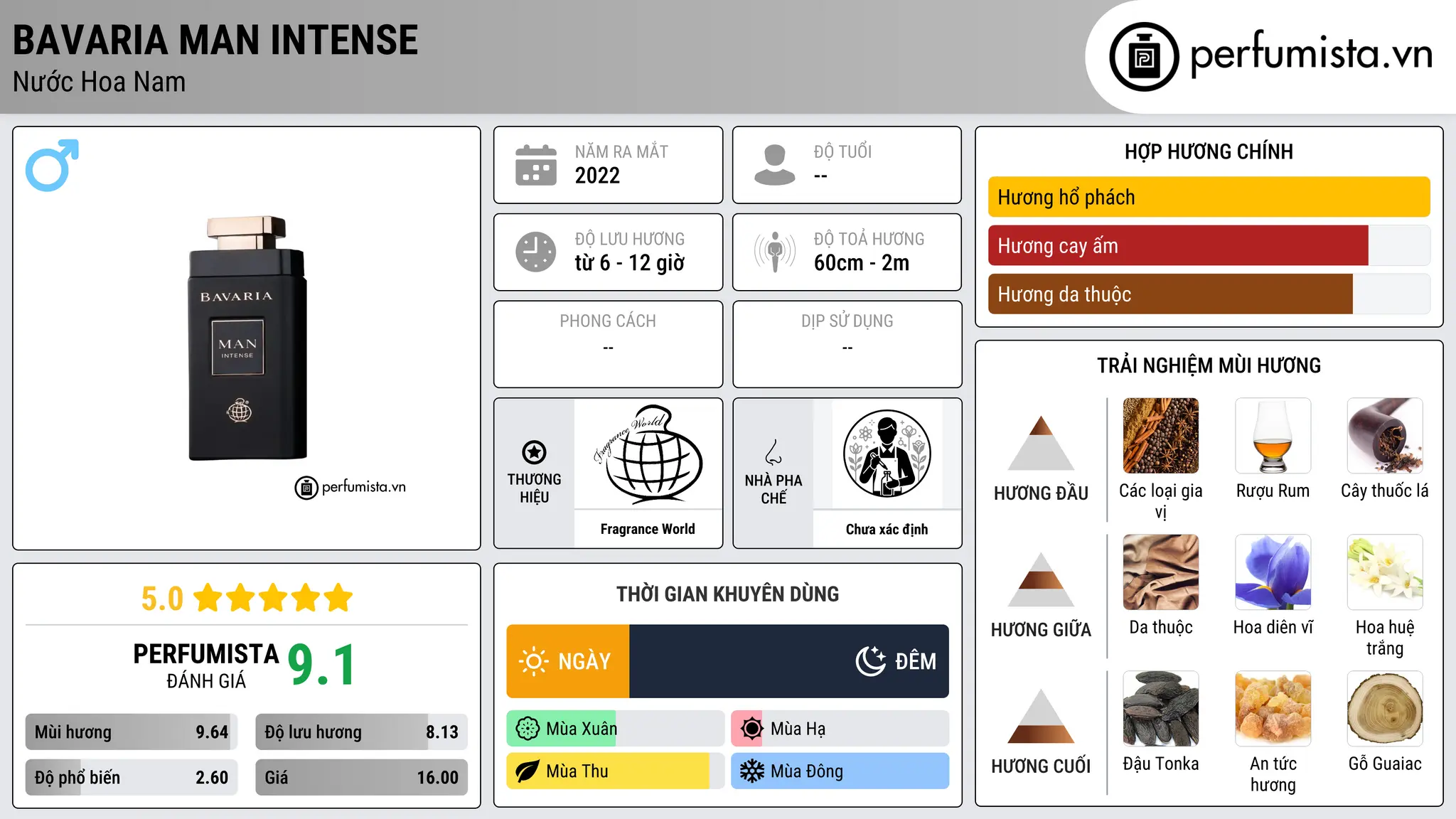Click the calendar icon beside release year
Image resolution: width=1456 pixels, height=819 pixels.
(536, 165)
